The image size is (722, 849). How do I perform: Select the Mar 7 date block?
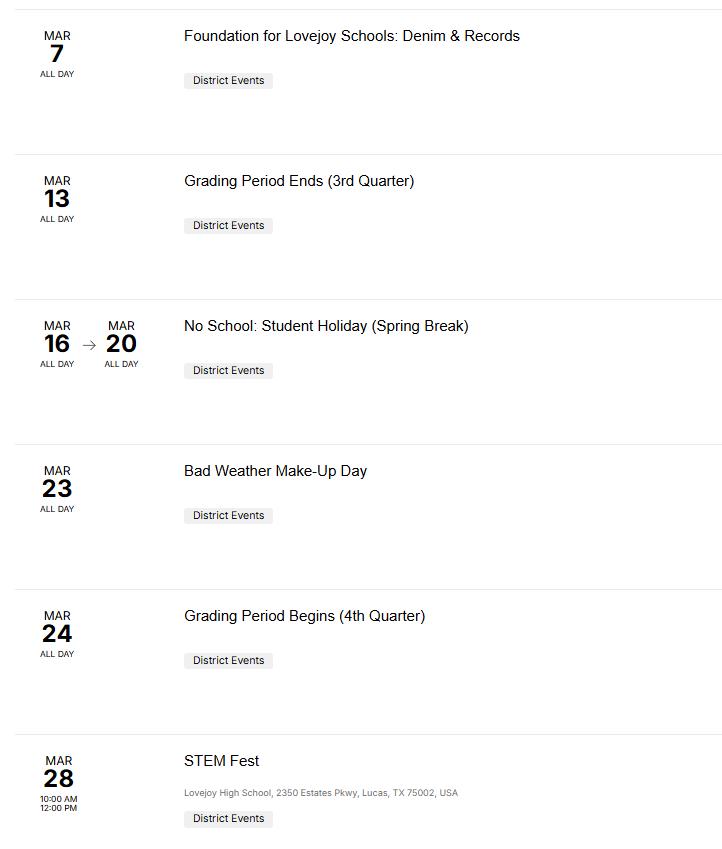[57, 54]
